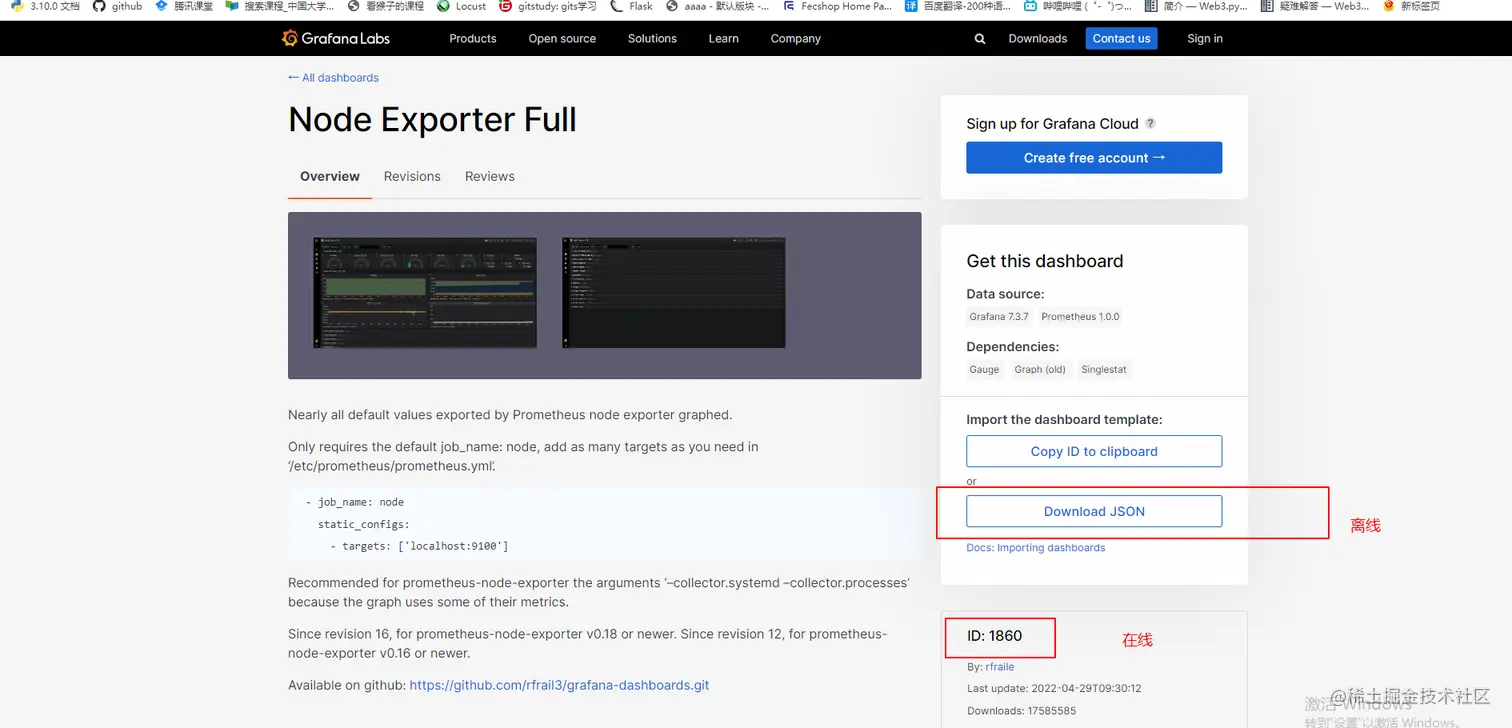Viewport: 1512px width, 728px height.
Task: Open the 新标签页 bookmark
Action: (x=1411, y=6)
